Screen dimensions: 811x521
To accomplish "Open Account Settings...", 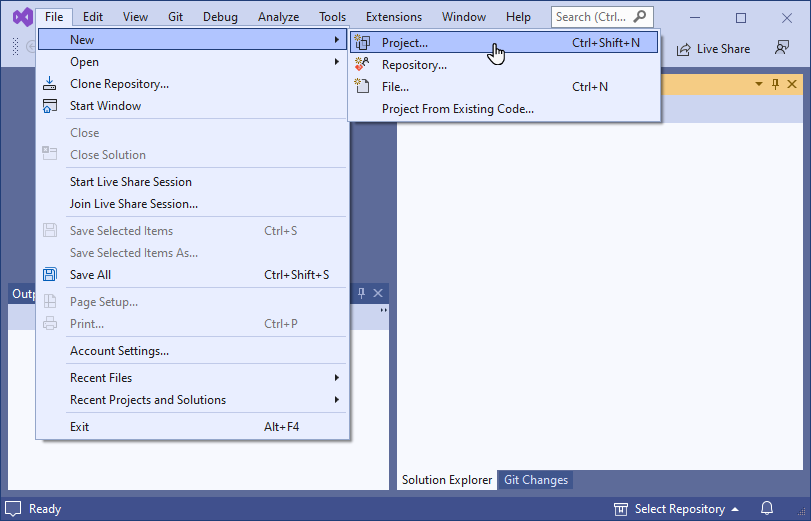I will [192, 351].
